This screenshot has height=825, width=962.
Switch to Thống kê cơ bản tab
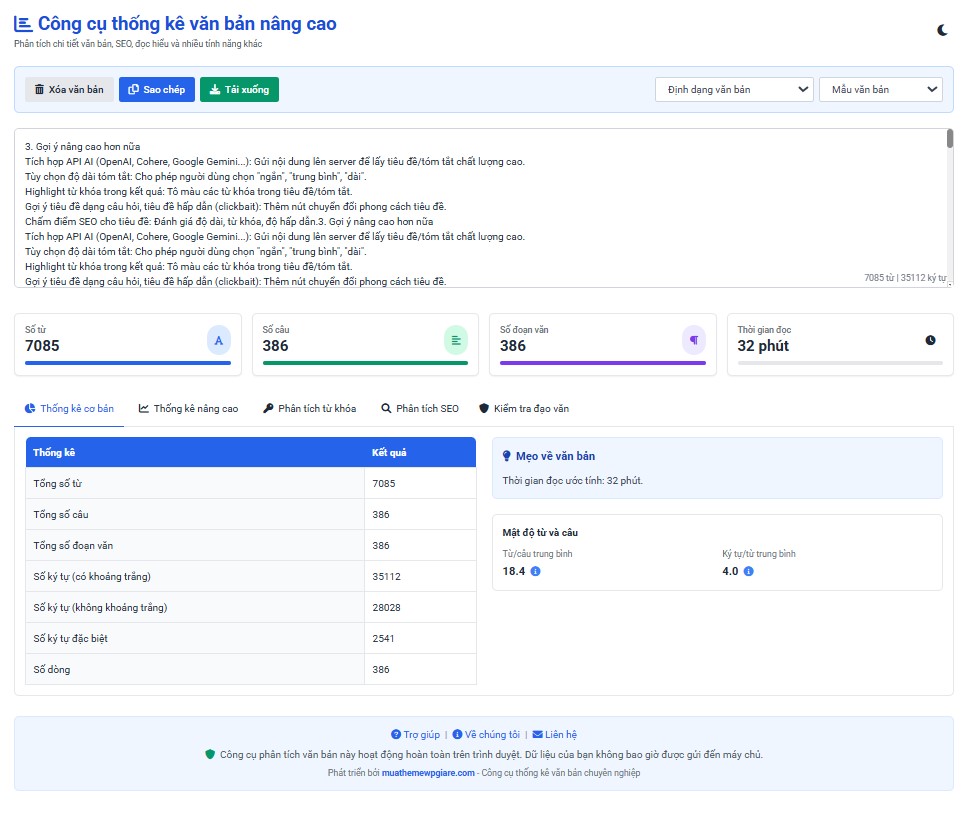(69, 409)
